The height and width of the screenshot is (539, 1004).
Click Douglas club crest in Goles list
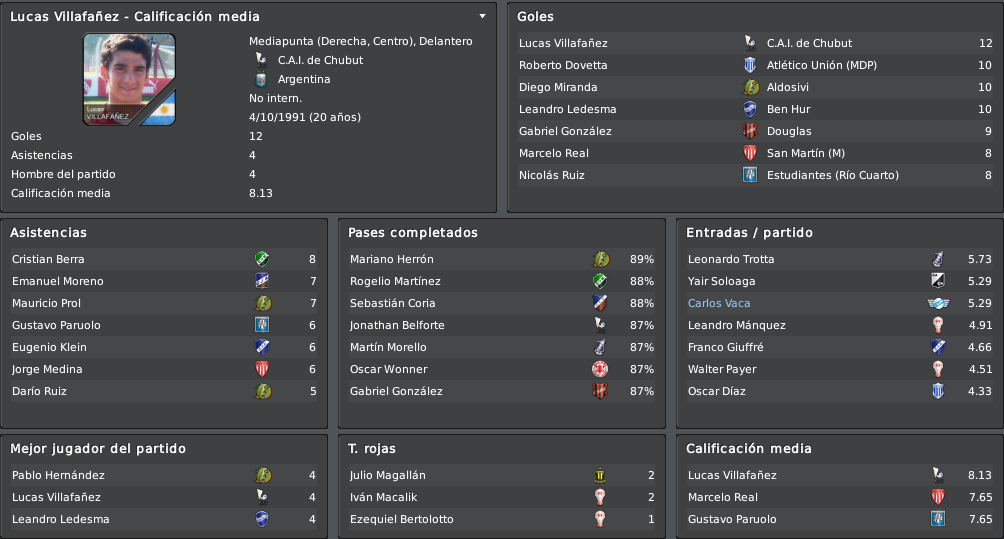pos(750,131)
